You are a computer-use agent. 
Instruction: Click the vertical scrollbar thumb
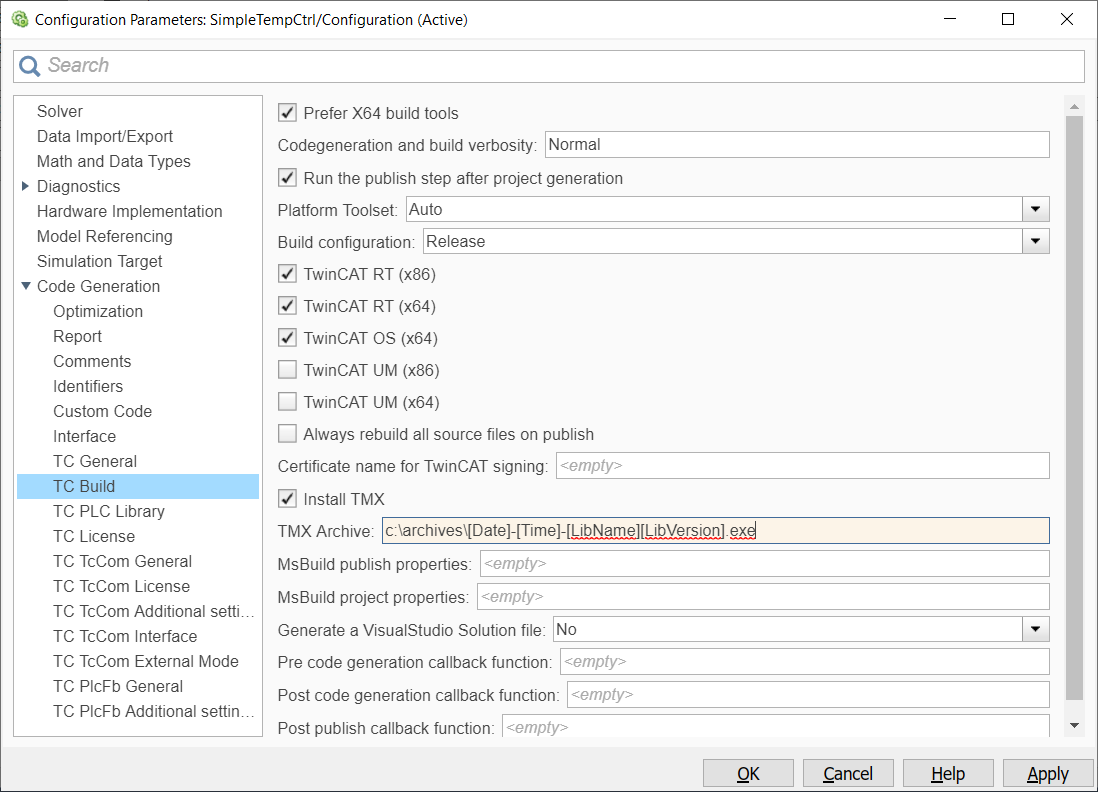[x=1074, y=408]
